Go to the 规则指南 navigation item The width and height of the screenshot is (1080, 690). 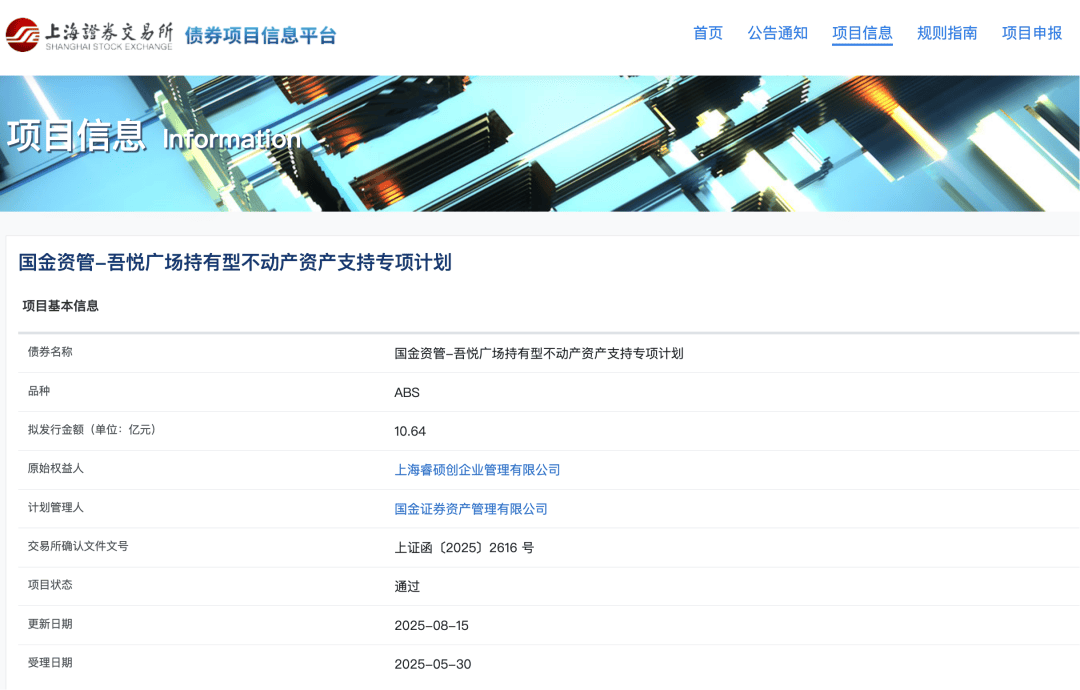tap(947, 33)
